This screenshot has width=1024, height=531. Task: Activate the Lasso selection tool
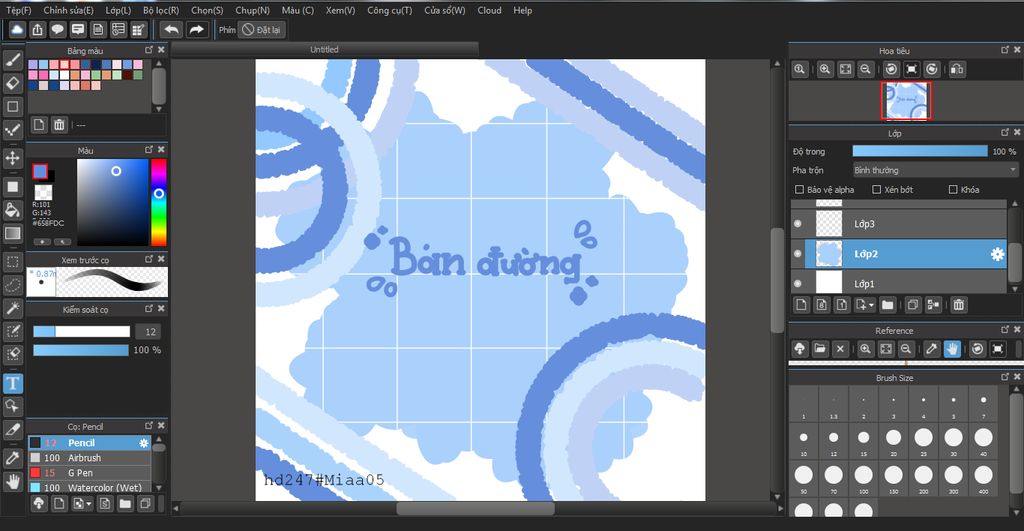pos(12,285)
